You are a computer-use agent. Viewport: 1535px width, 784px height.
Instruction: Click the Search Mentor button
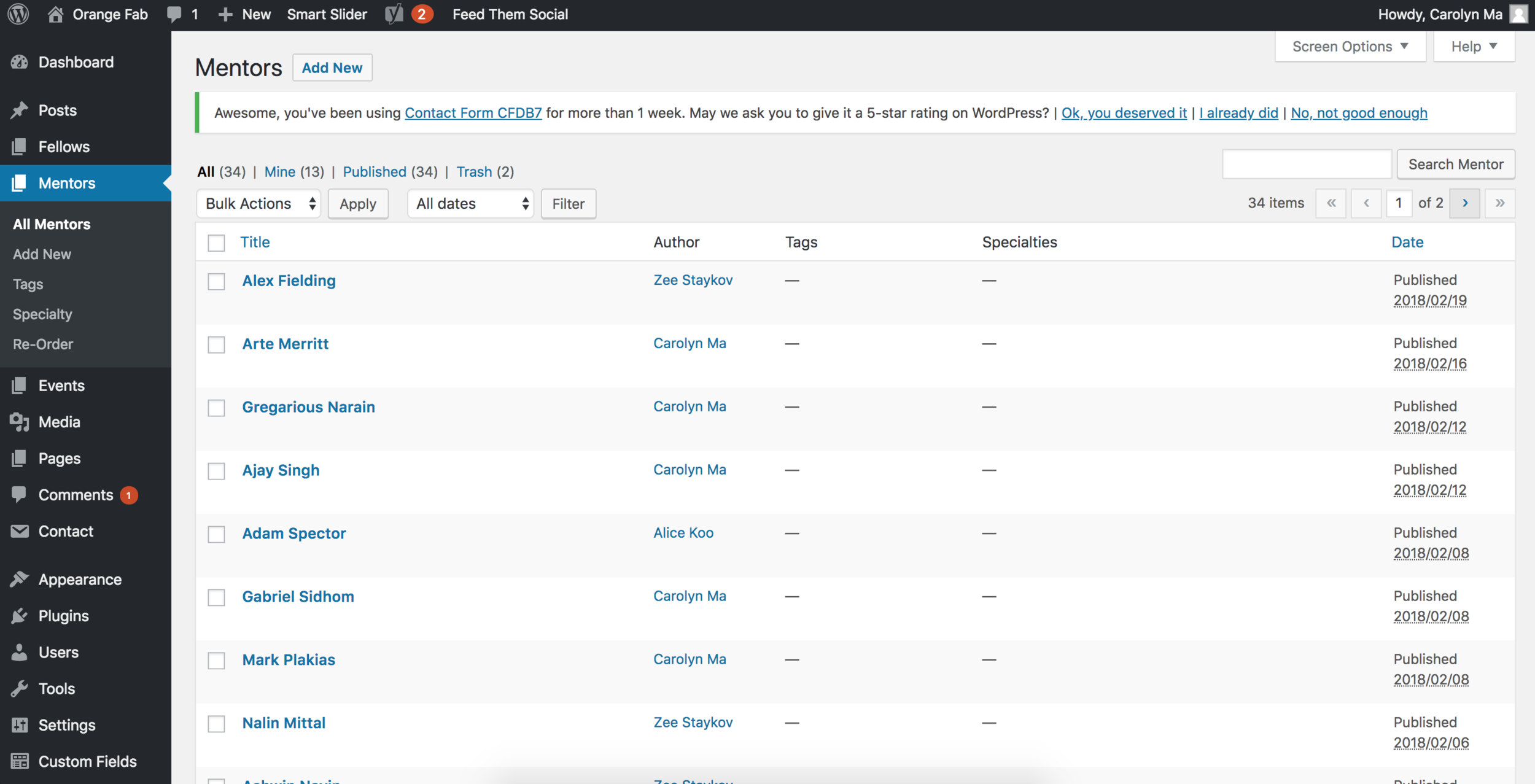[1456, 165]
